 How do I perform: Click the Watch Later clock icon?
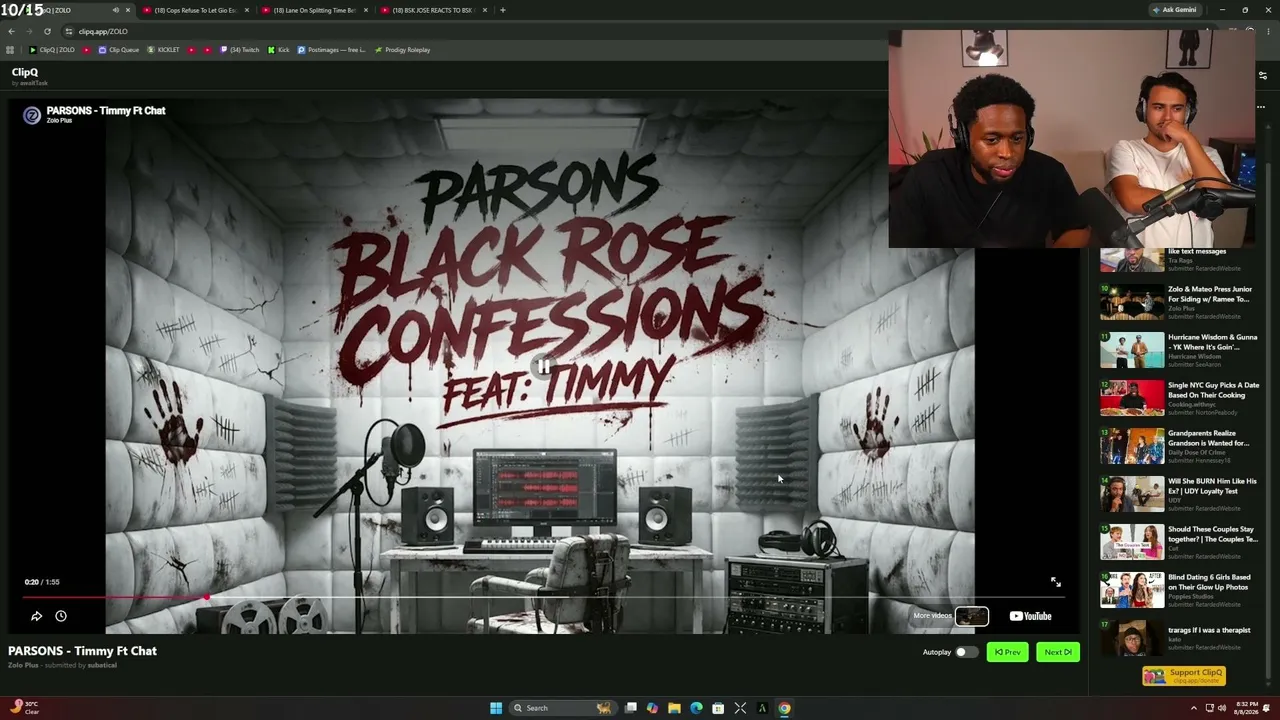[61, 616]
